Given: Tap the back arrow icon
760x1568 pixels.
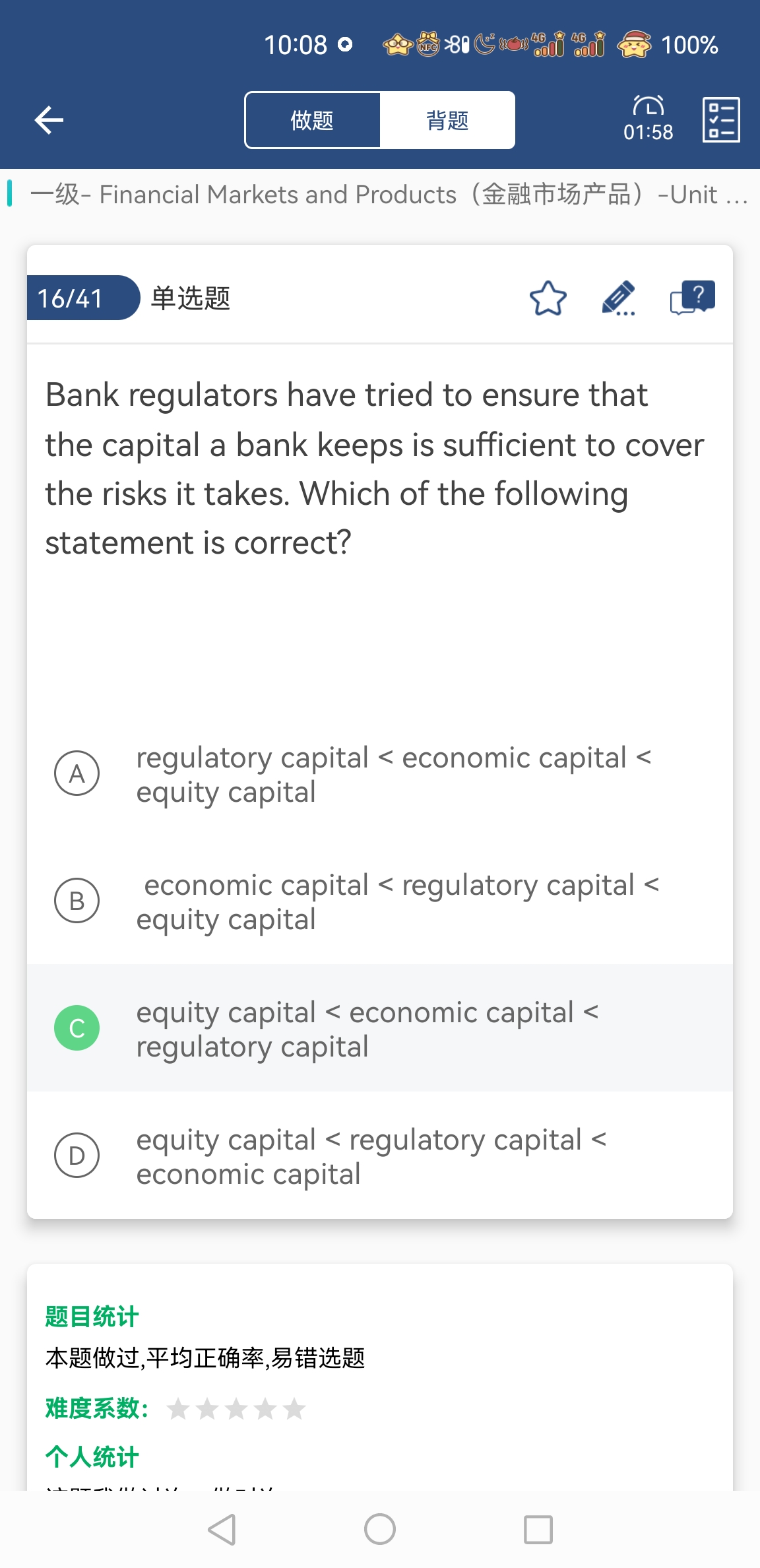Looking at the screenshot, I should (49, 120).
